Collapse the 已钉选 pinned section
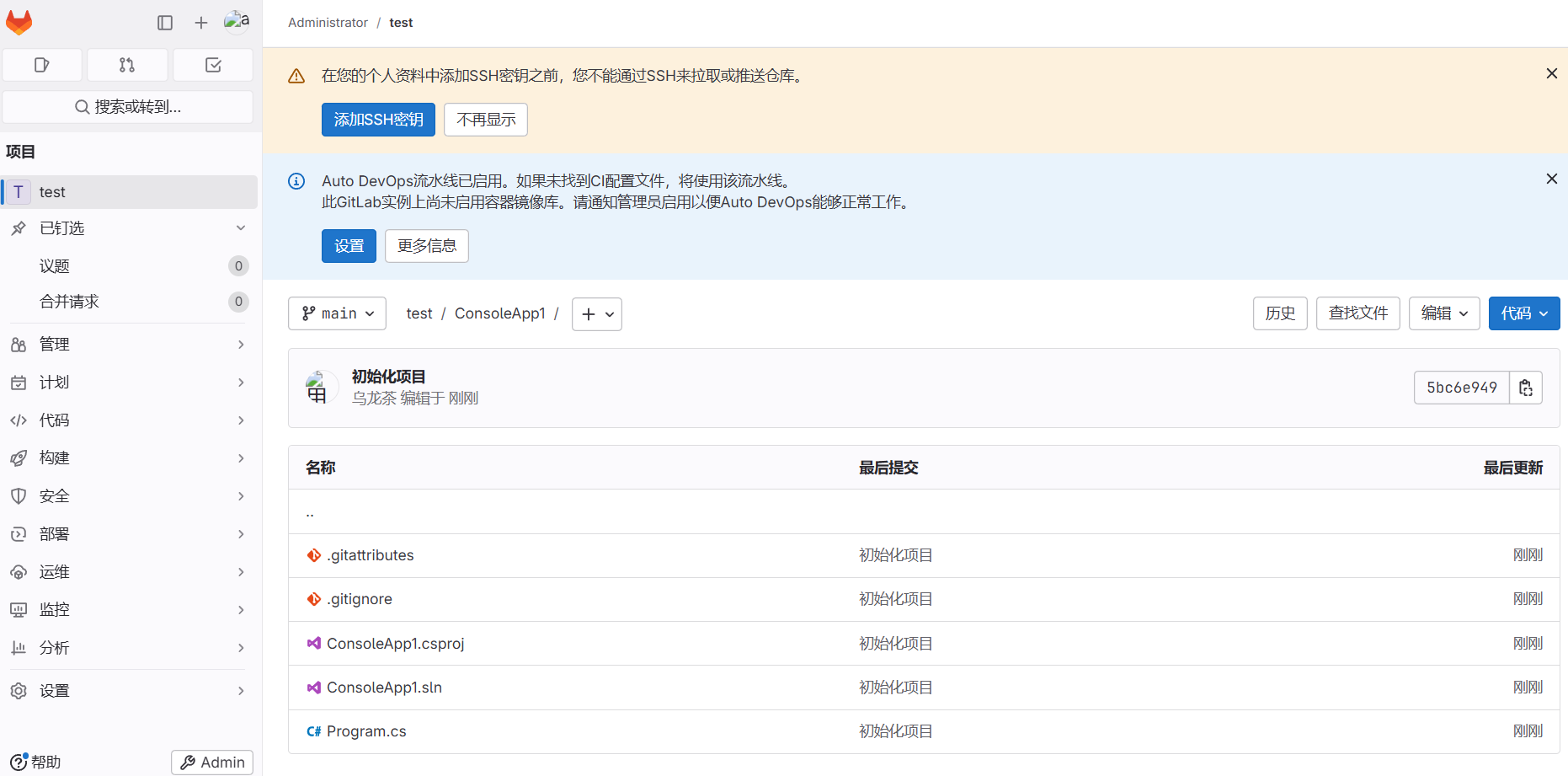The width and height of the screenshot is (1568, 776). (x=130, y=228)
